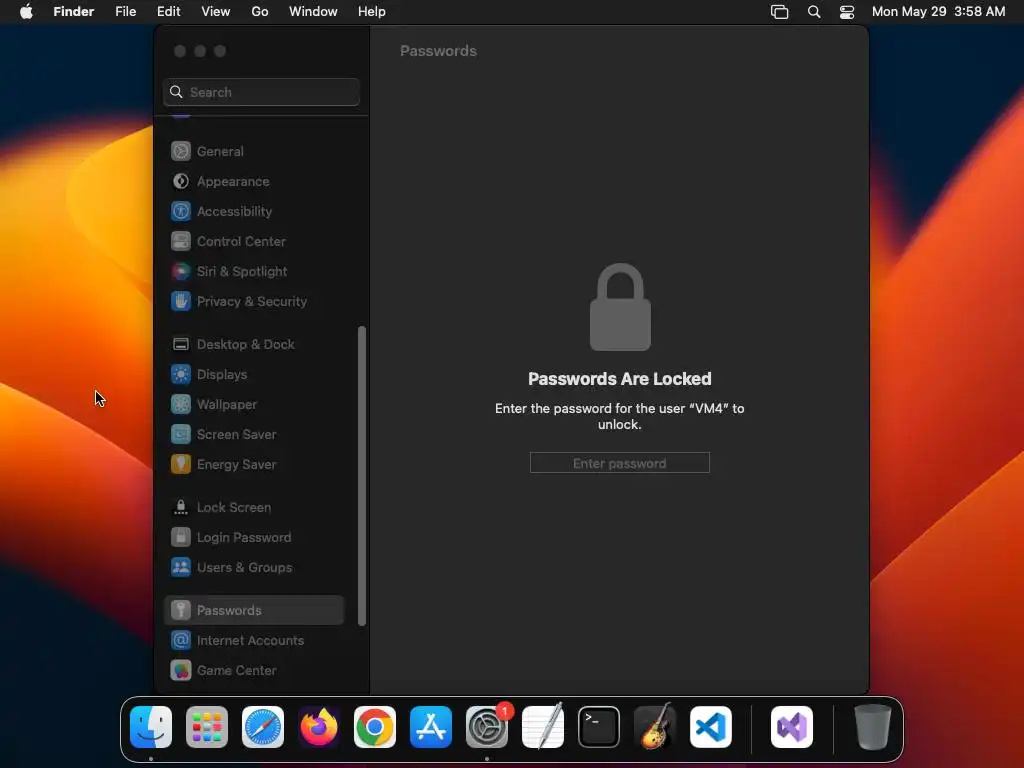The image size is (1024, 768).
Task: Launch Google Chrome from the Dock
Action: [375, 727]
